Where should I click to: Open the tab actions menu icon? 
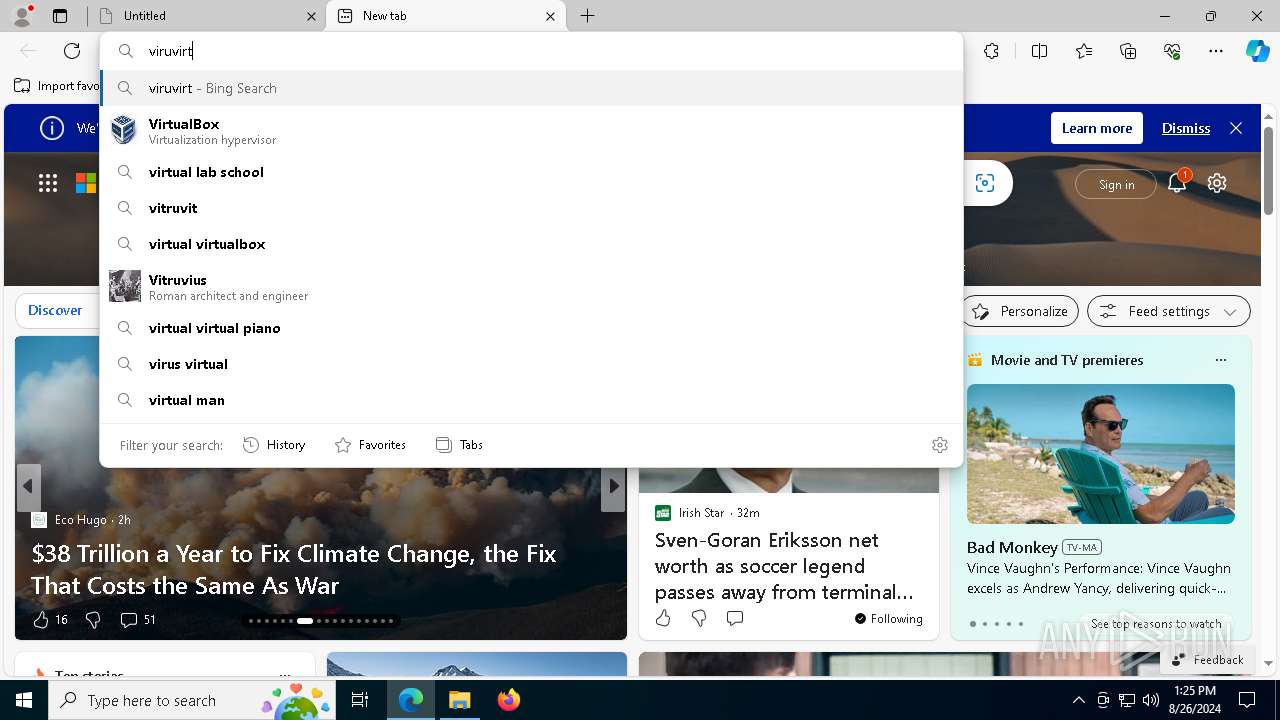coord(60,16)
